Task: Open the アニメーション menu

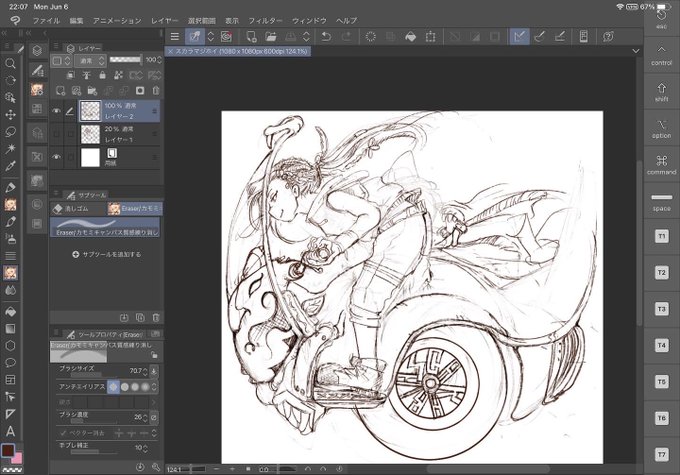Action: (117, 21)
